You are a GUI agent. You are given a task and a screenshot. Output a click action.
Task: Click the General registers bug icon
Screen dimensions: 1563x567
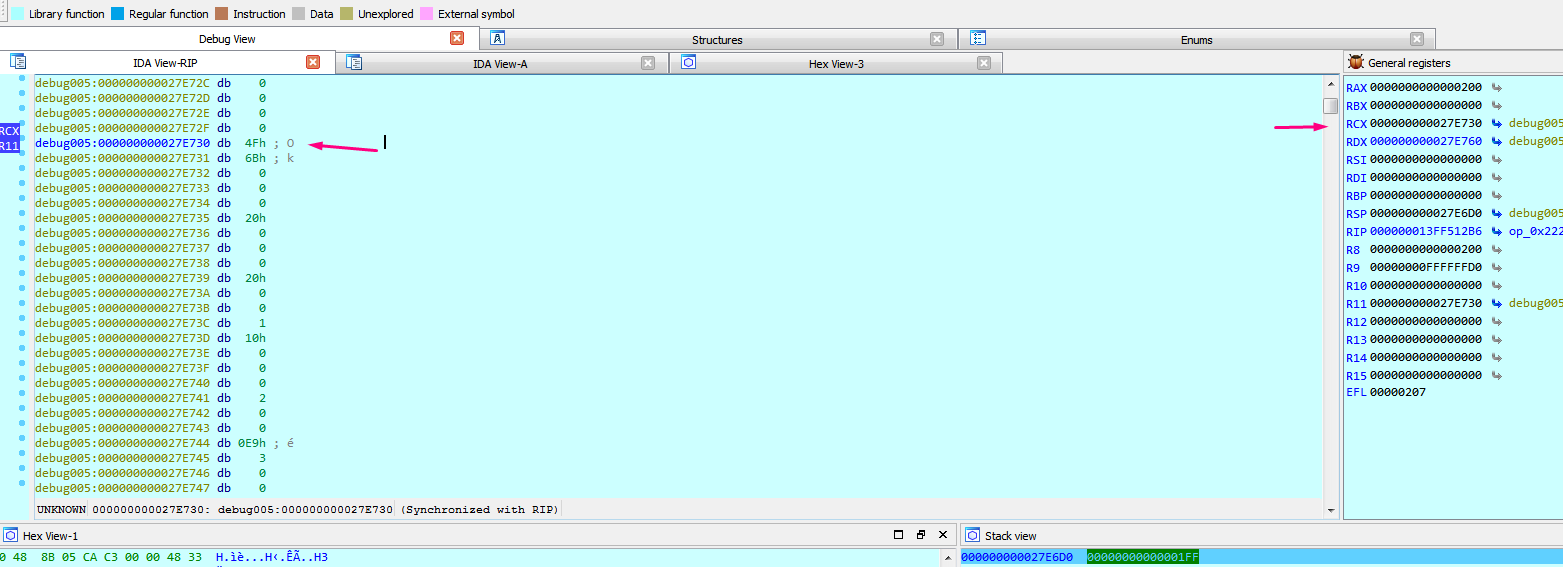(x=1356, y=62)
